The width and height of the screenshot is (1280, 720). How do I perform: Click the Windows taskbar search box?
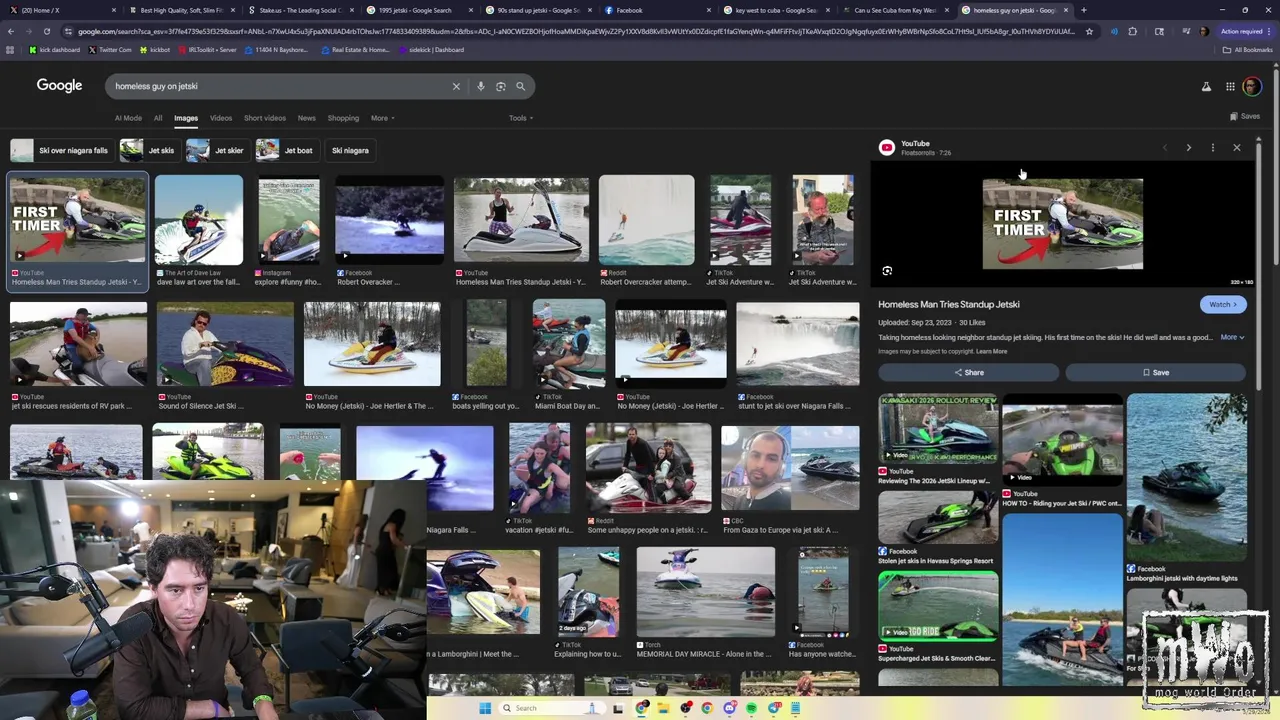pyautogui.click(x=552, y=708)
